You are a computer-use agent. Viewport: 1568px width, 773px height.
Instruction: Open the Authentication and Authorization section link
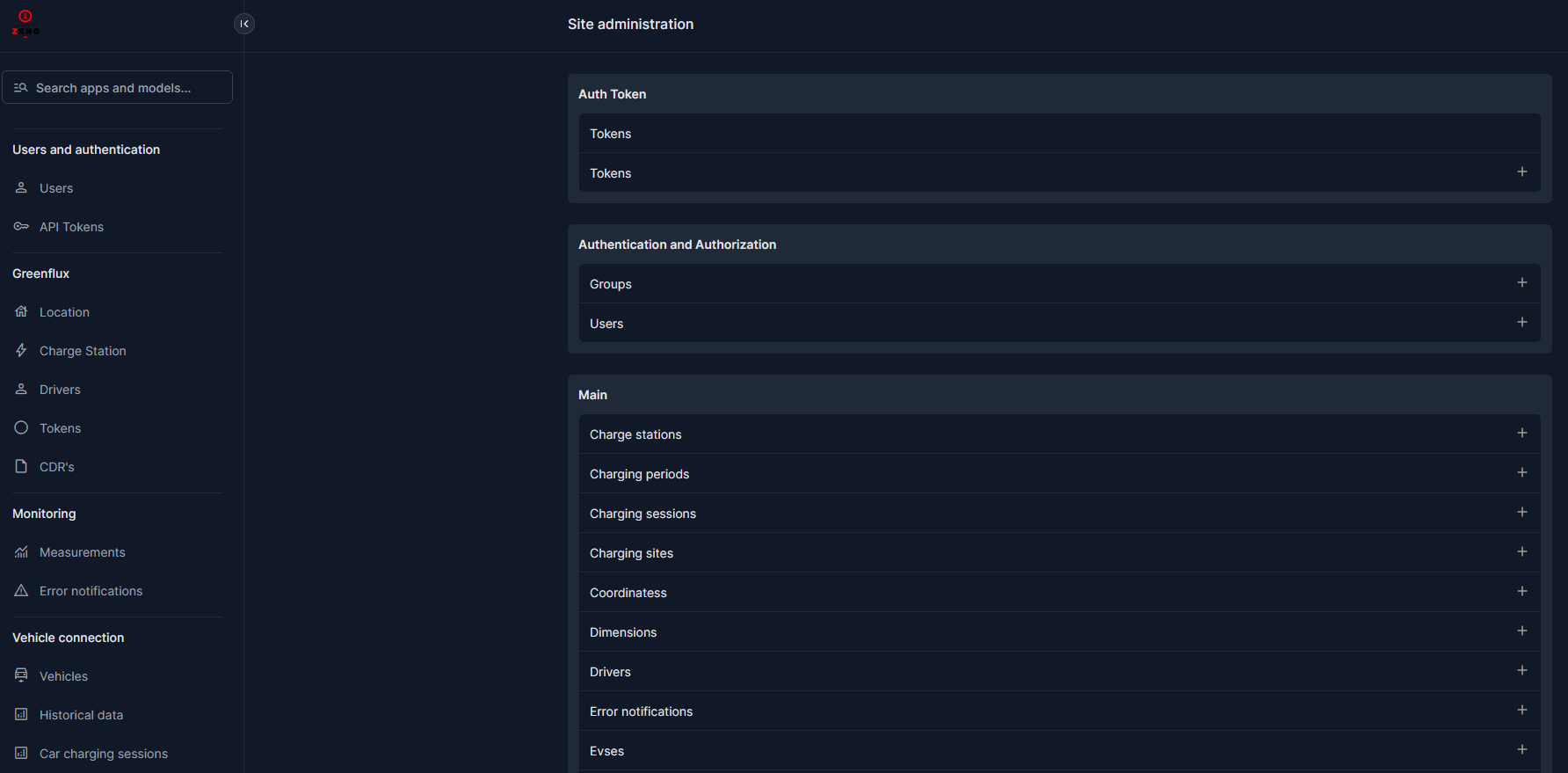click(677, 244)
